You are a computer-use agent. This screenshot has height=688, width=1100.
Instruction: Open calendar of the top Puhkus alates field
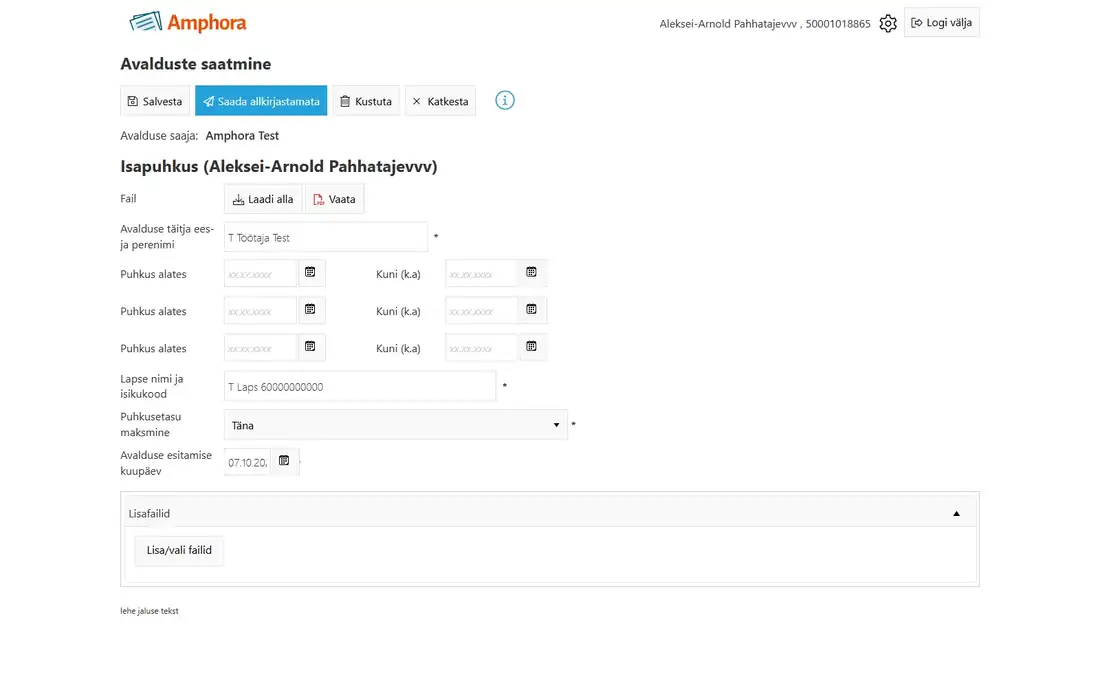[310, 273]
